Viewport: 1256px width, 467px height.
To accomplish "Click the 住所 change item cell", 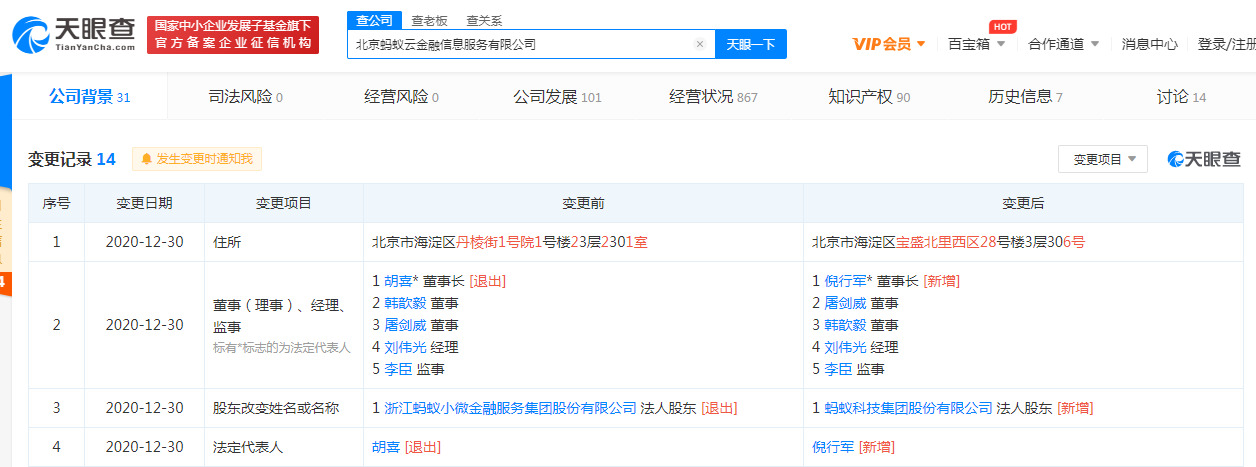I will tap(284, 242).
